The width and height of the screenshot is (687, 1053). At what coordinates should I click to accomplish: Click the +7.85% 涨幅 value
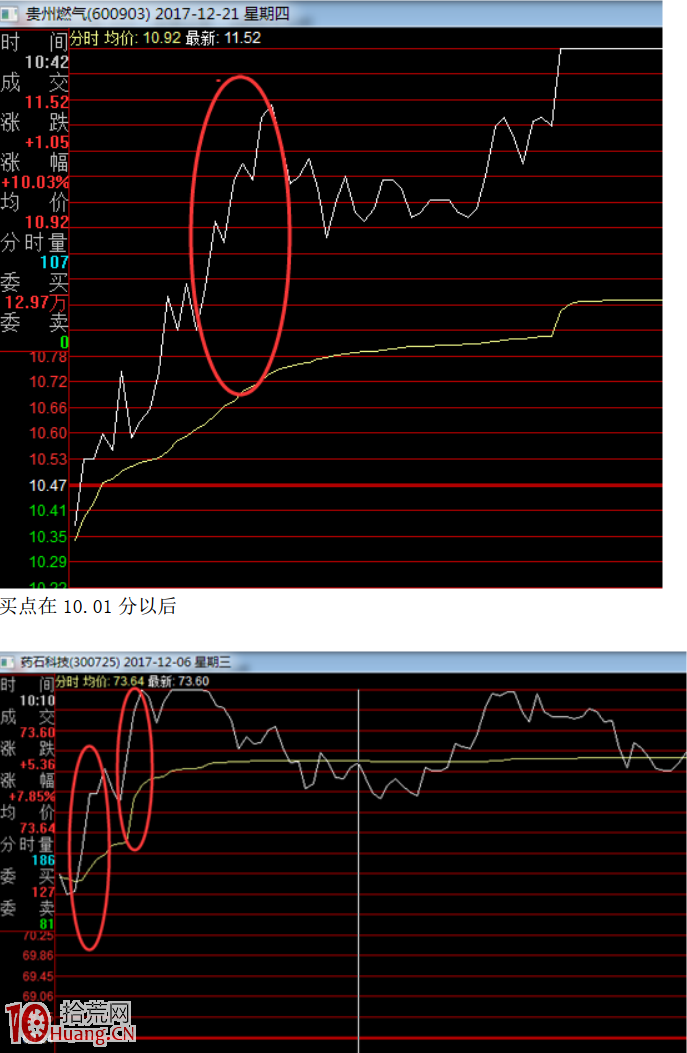point(28,796)
